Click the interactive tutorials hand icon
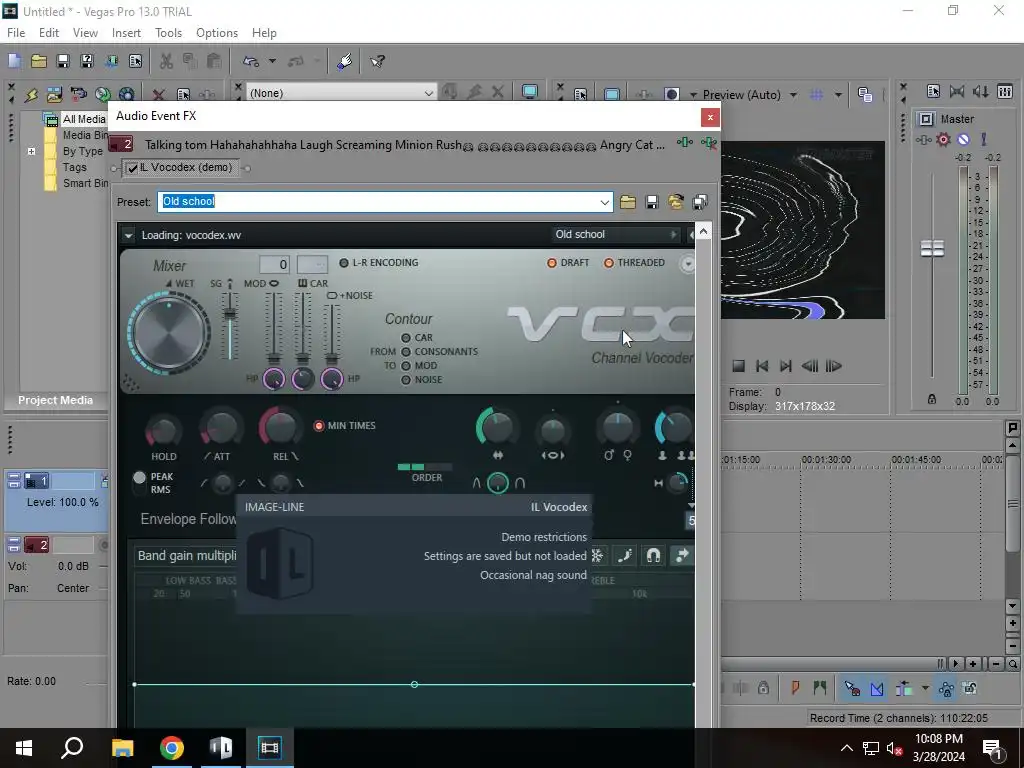The image size is (1024, 768). pos(345,61)
